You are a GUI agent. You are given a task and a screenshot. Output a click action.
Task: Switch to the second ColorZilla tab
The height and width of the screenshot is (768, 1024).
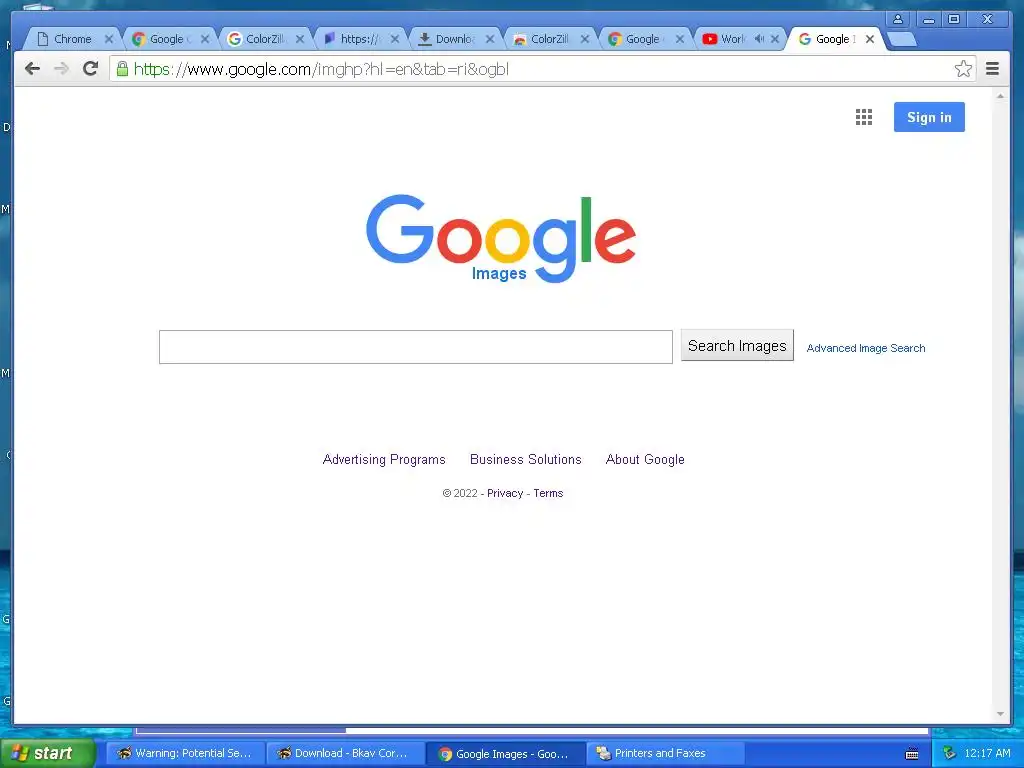click(x=549, y=39)
